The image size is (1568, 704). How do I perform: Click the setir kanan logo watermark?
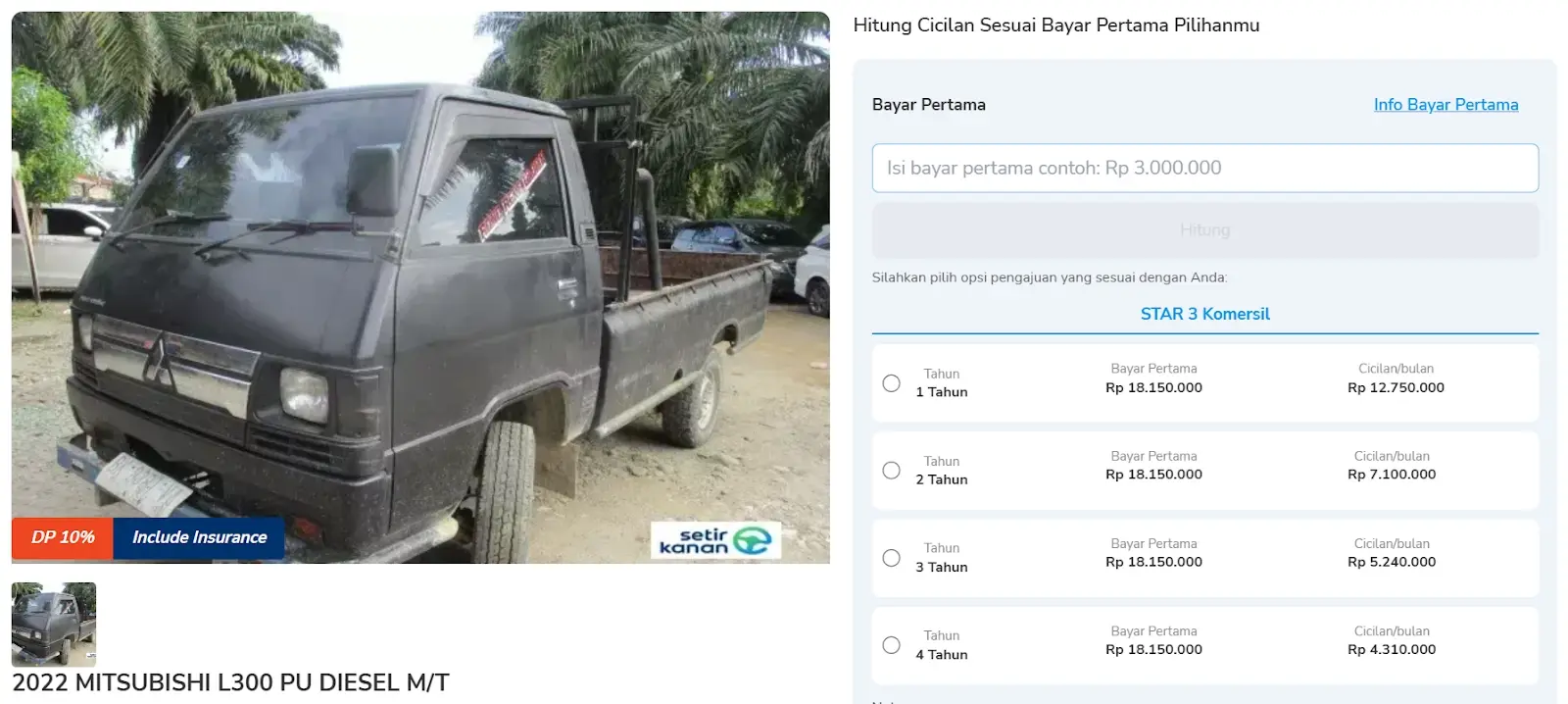(715, 540)
